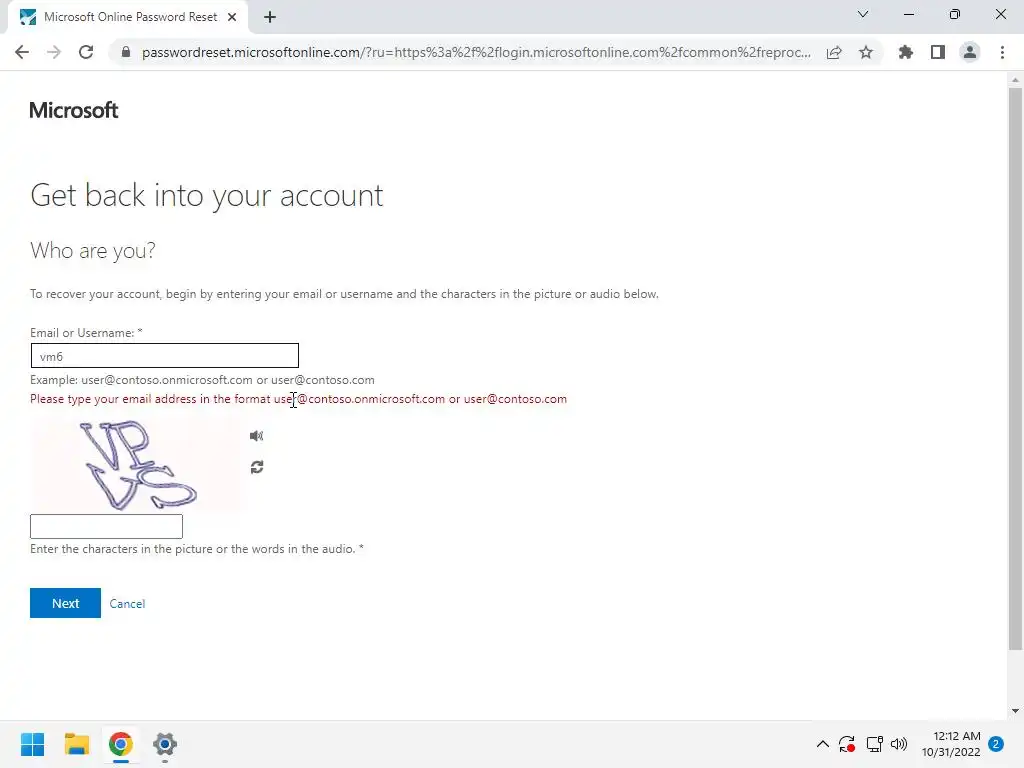Open tab search dropdown arrow
1024x768 pixels.
pos(863,14)
